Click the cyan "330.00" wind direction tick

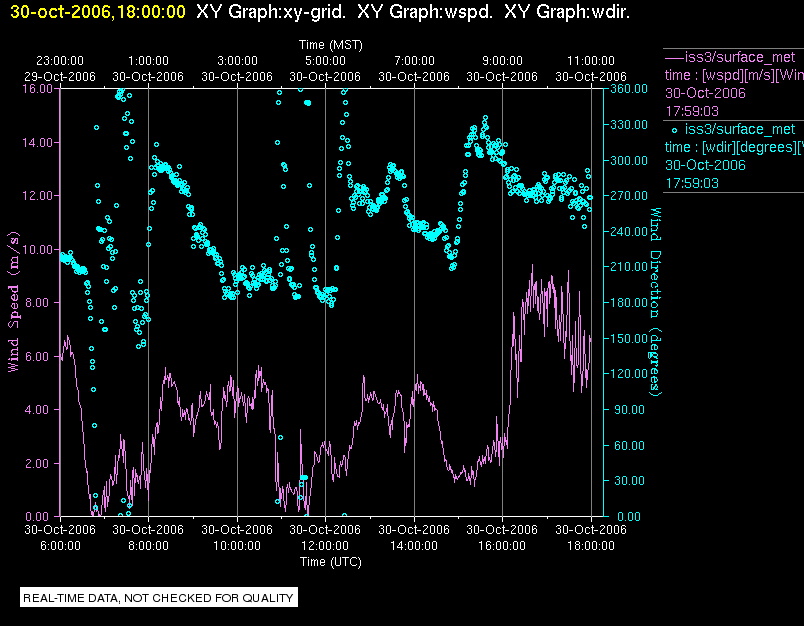point(629,125)
